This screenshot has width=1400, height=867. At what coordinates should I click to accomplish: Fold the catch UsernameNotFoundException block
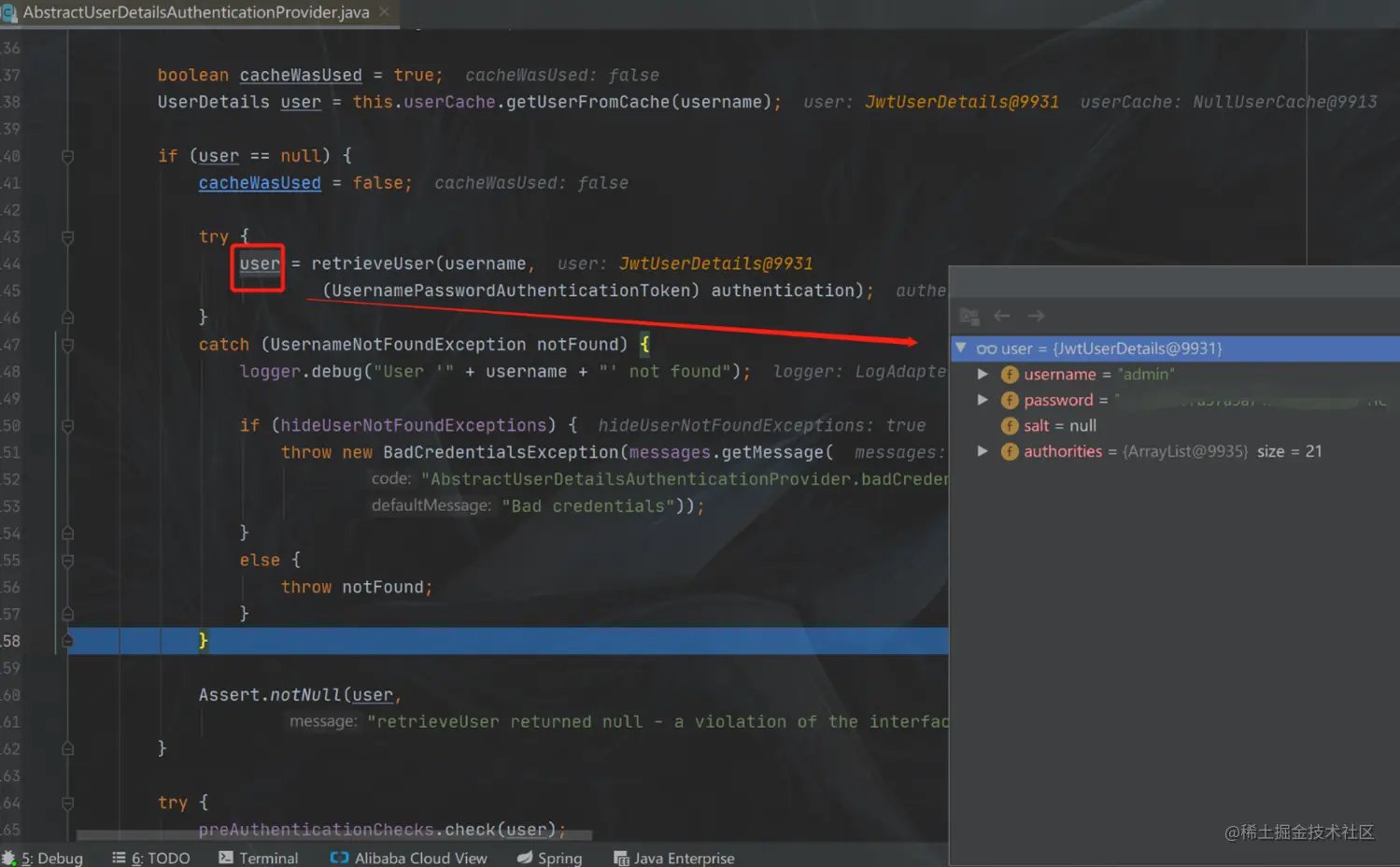[x=67, y=345]
